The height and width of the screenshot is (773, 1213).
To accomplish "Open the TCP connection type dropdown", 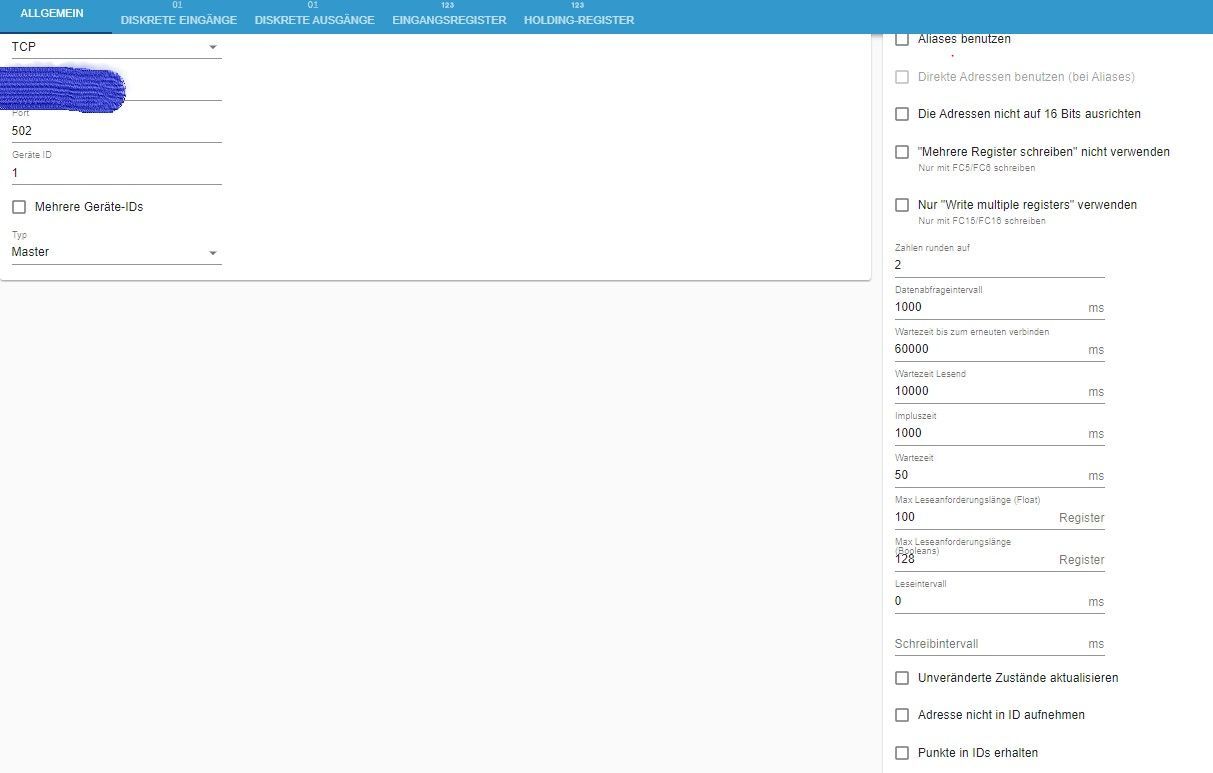I will click(116, 47).
